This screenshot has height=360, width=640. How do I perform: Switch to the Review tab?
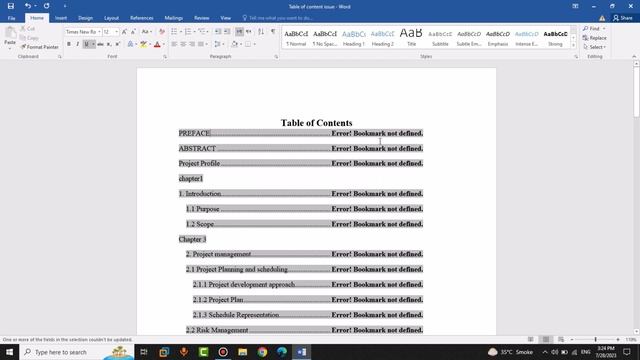pos(202,18)
